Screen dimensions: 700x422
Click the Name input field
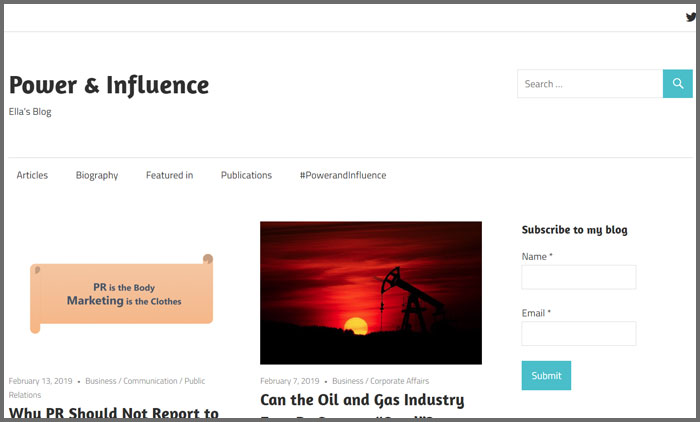pos(579,277)
